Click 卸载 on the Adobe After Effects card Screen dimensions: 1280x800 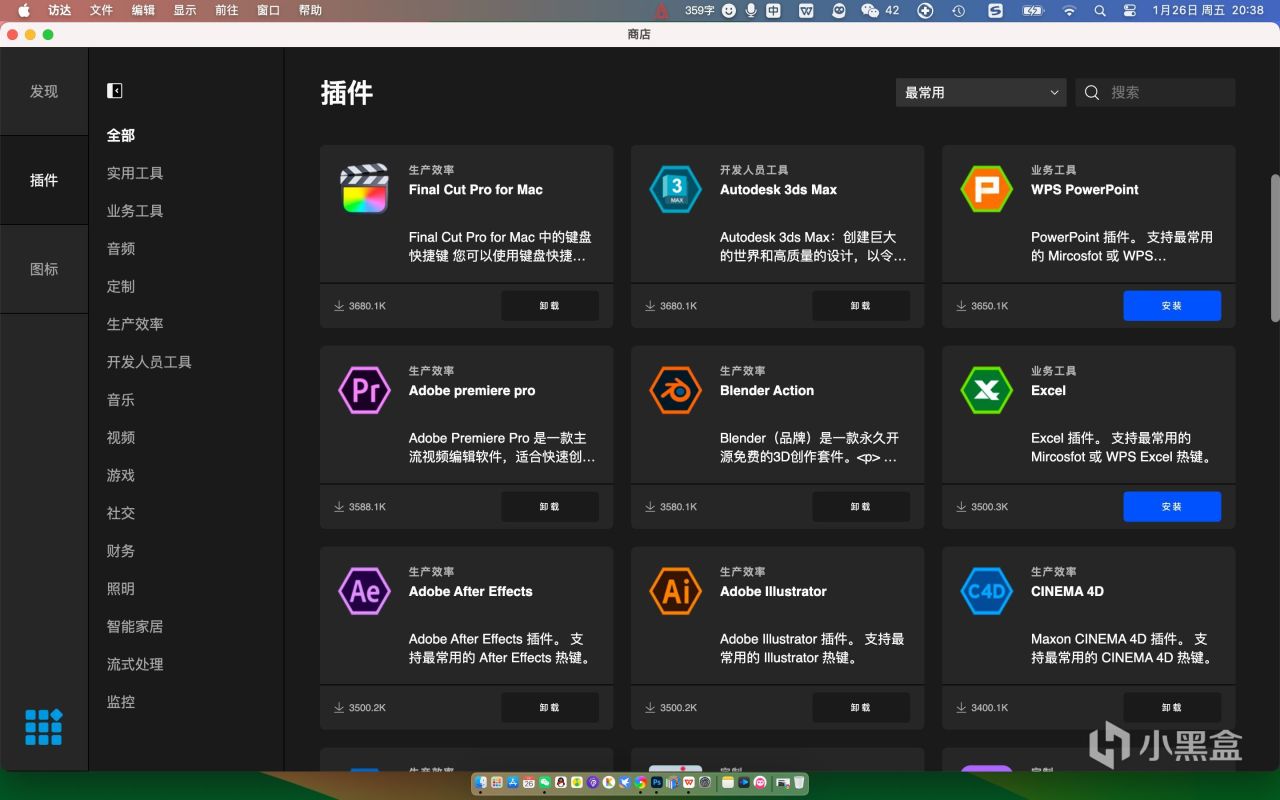point(550,708)
